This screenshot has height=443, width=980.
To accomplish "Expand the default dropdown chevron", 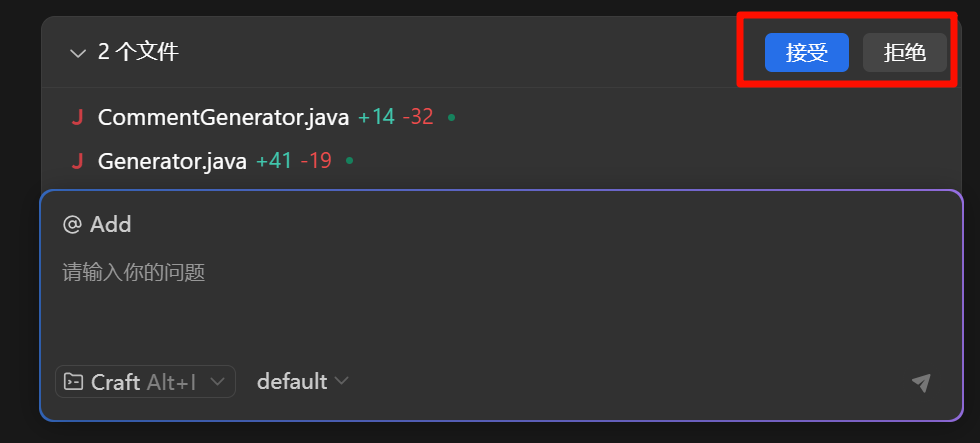I will point(342,382).
